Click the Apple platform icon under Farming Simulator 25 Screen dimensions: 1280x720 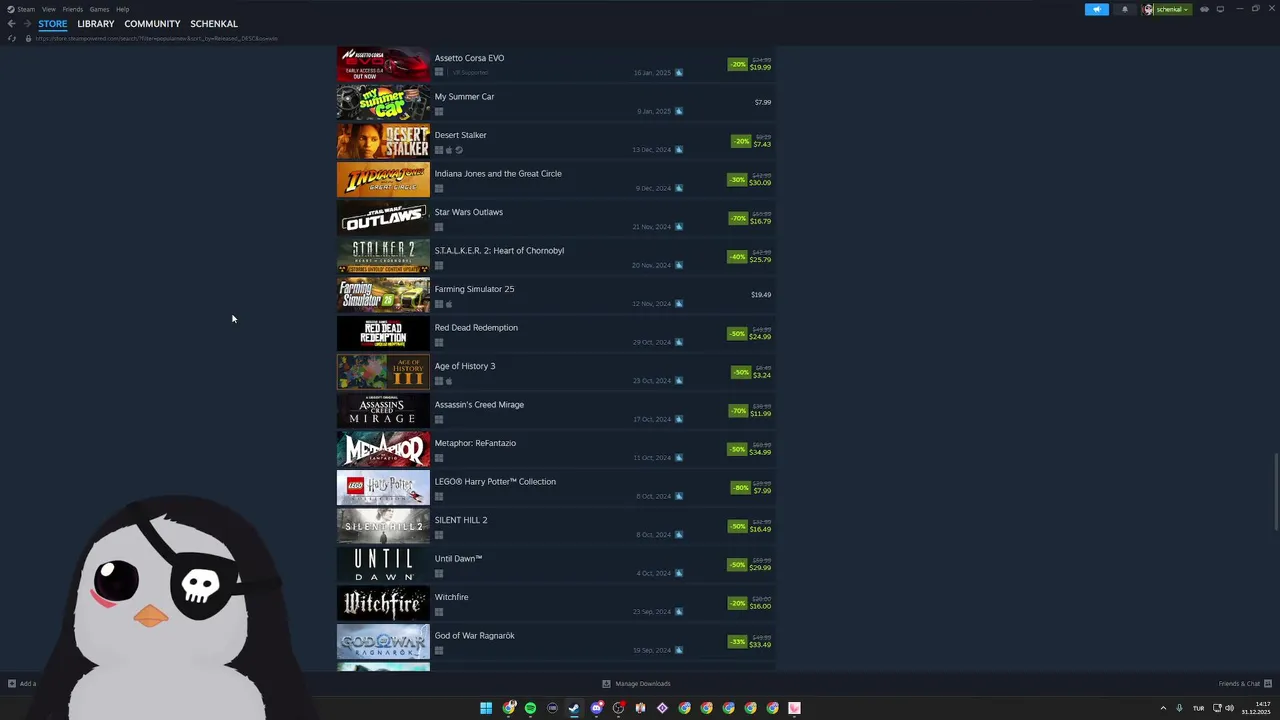point(449,304)
